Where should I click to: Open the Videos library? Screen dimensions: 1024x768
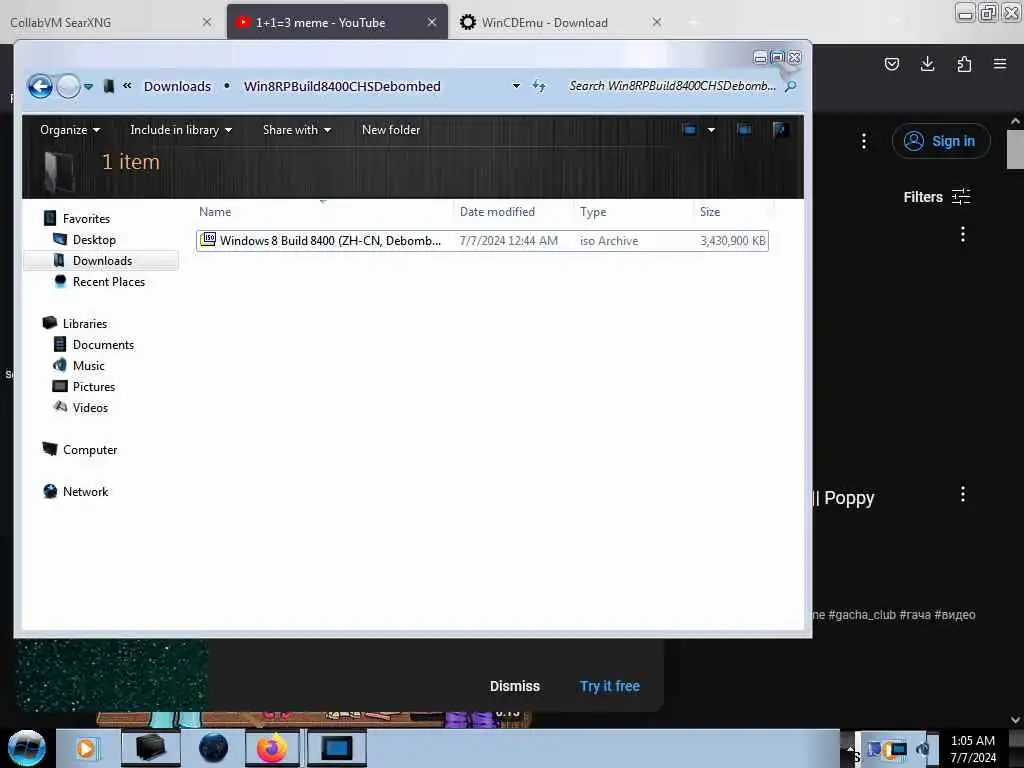coord(90,408)
